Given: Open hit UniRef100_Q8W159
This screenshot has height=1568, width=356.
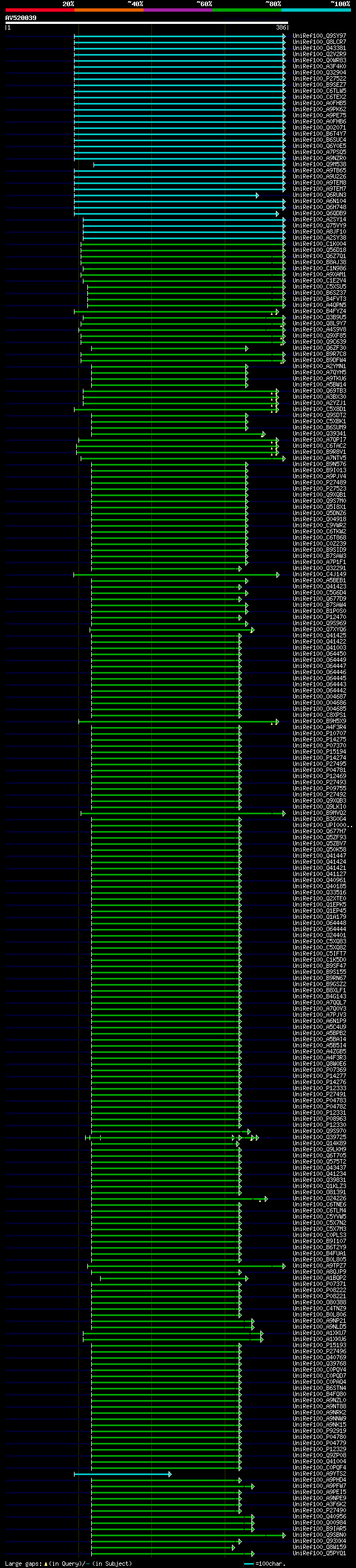Looking at the screenshot, I should tap(319, 1548).
